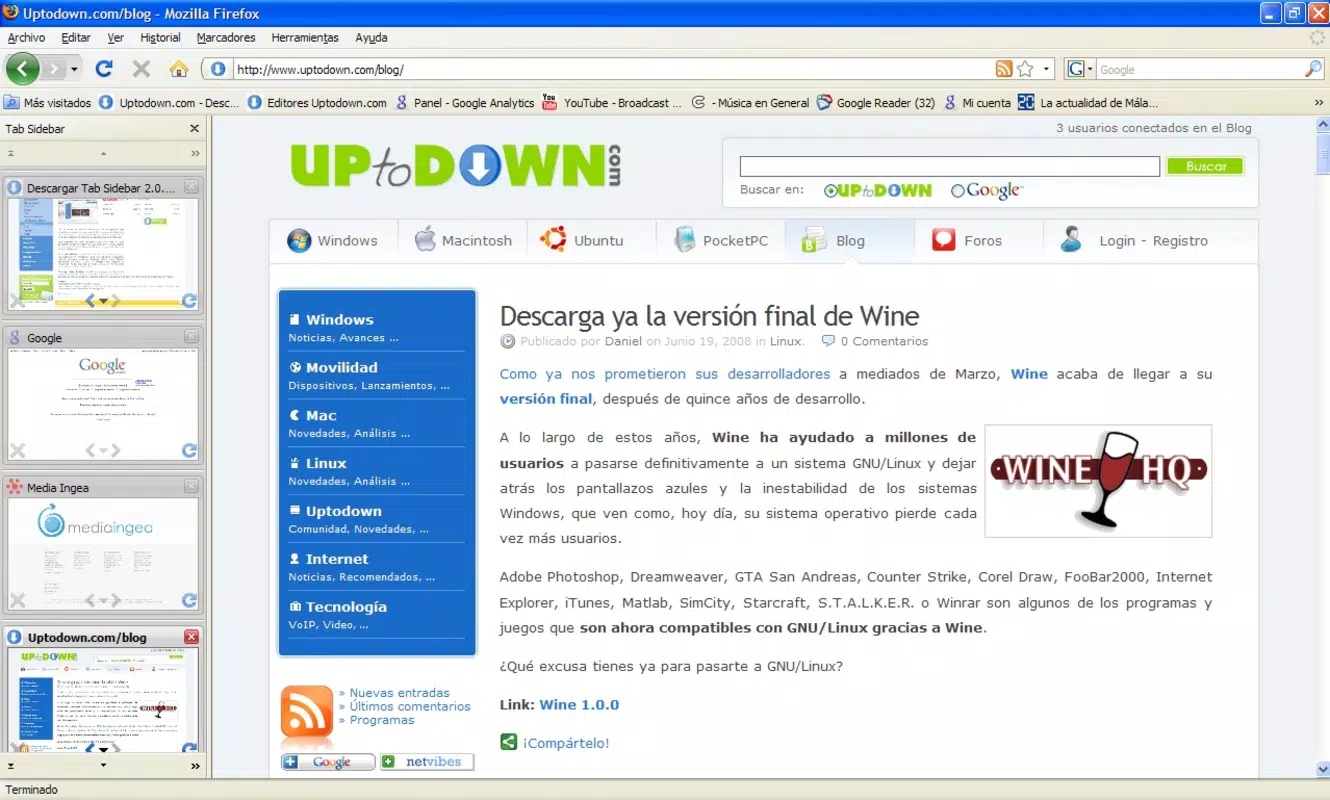Open the 0 Comentarios link

pyautogui.click(x=884, y=341)
